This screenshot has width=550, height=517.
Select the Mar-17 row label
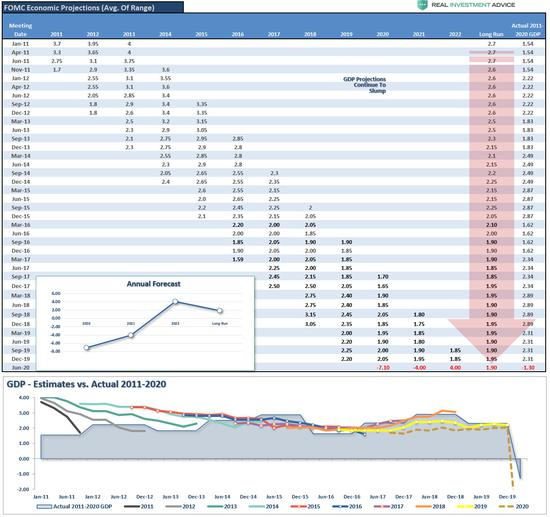(x=20, y=260)
